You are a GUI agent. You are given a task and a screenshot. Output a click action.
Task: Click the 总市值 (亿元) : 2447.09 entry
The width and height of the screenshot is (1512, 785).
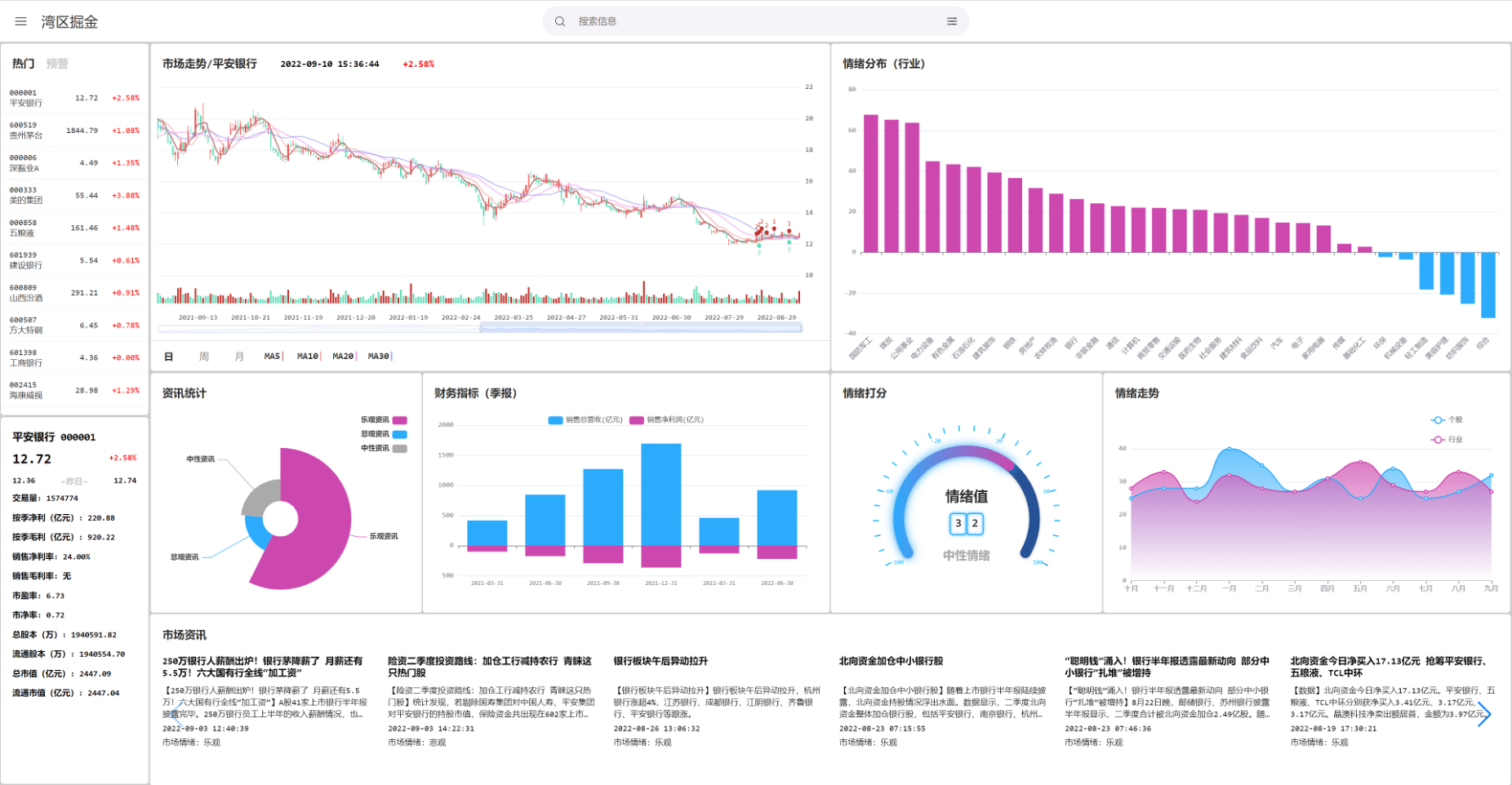coord(61,673)
